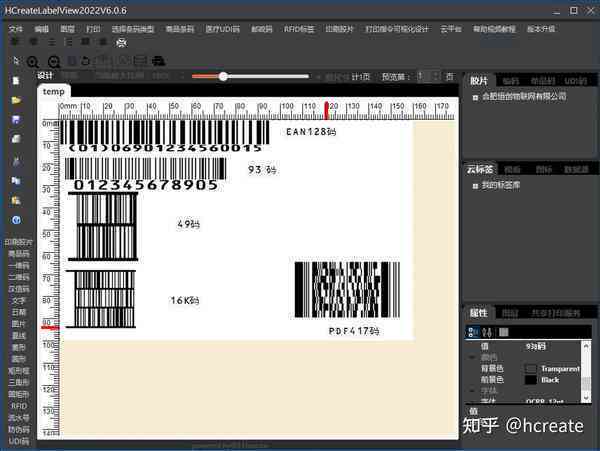This screenshot has width=600, height=451.
Task: Select the EAN128 barcode on the canvas
Action: click(x=165, y=136)
